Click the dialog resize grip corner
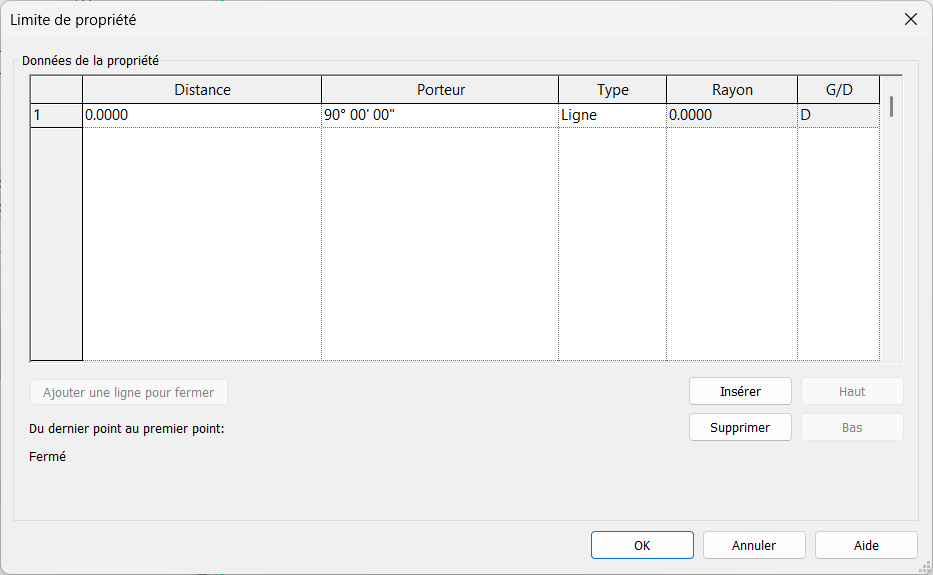 [924, 566]
